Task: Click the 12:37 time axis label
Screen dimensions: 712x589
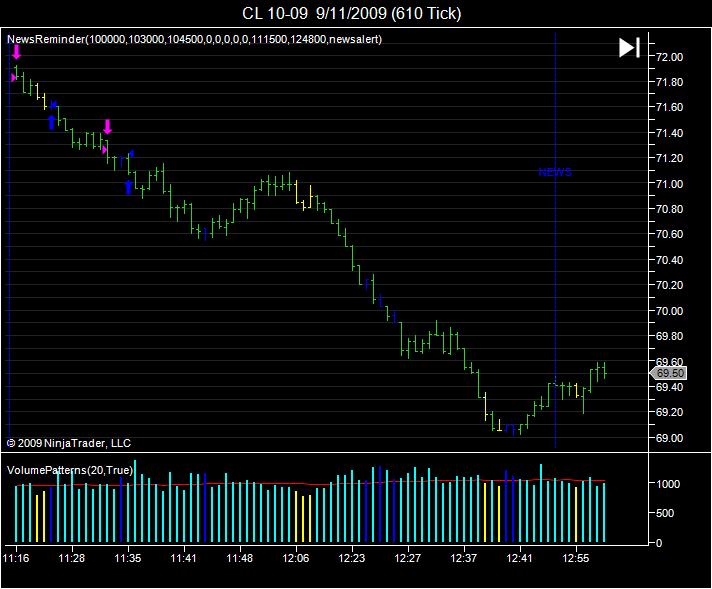Action: 464,558
